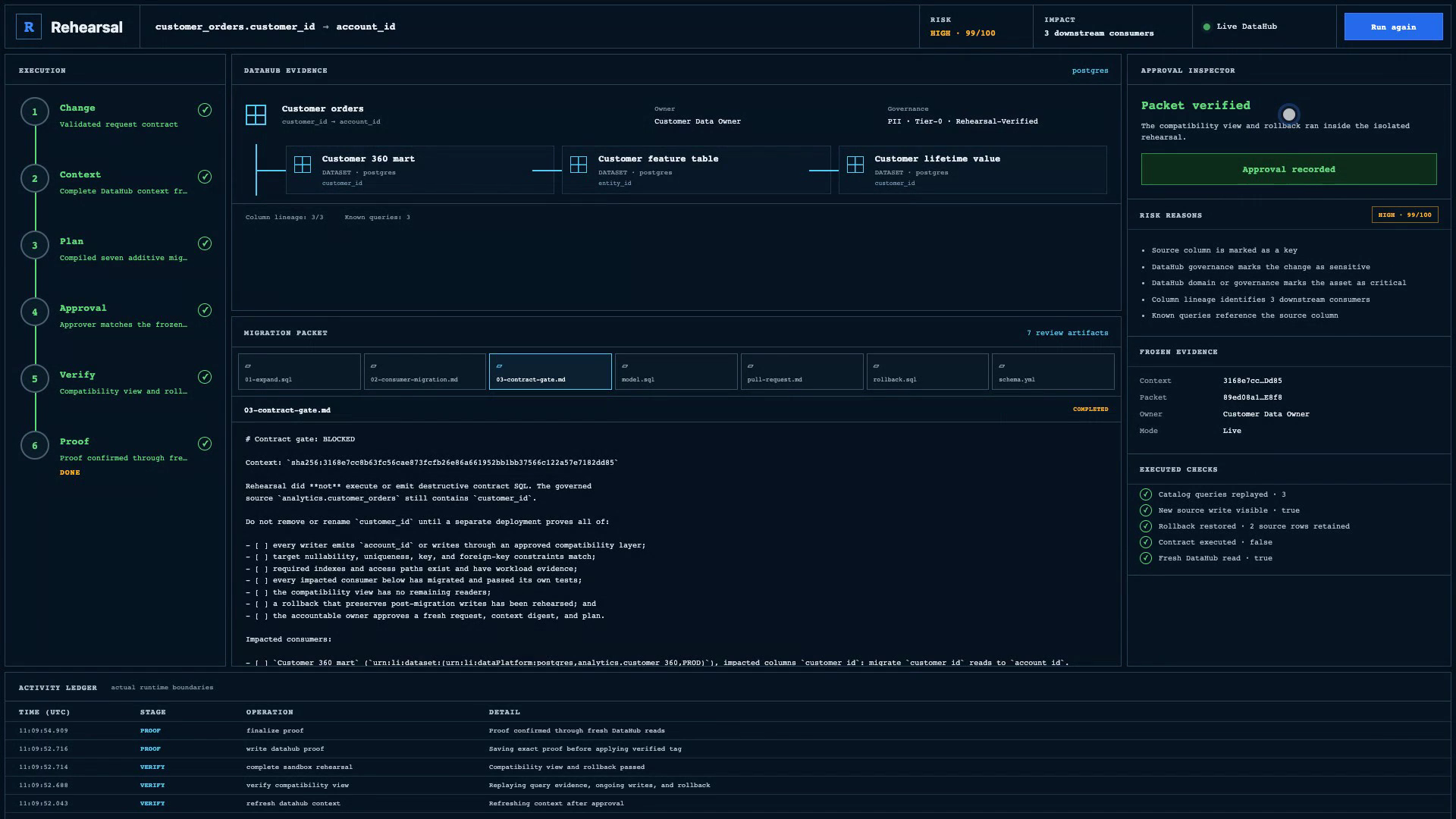Click check icon for New source write visible
Viewport: 1456px width, 819px height.
1146,510
